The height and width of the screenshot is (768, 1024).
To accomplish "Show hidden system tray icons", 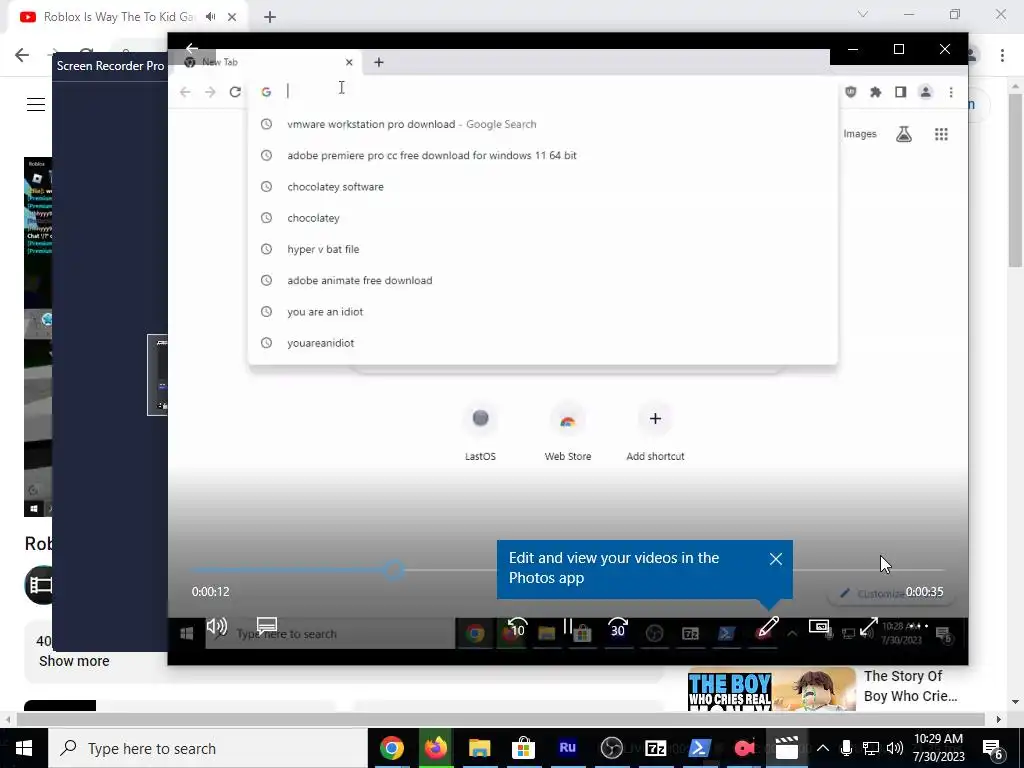I will point(823,748).
